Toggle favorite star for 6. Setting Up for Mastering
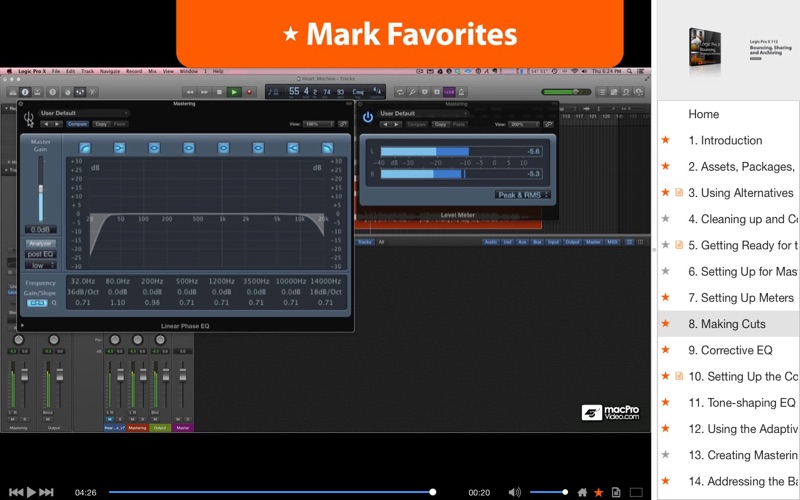Image resolution: width=800 pixels, height=500 pixels. [x=665, y=271]
